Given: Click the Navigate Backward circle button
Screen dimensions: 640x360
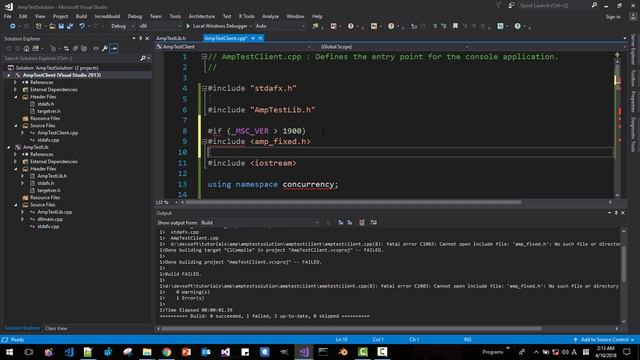Looking at the screenshot, I should pos(13,26).
